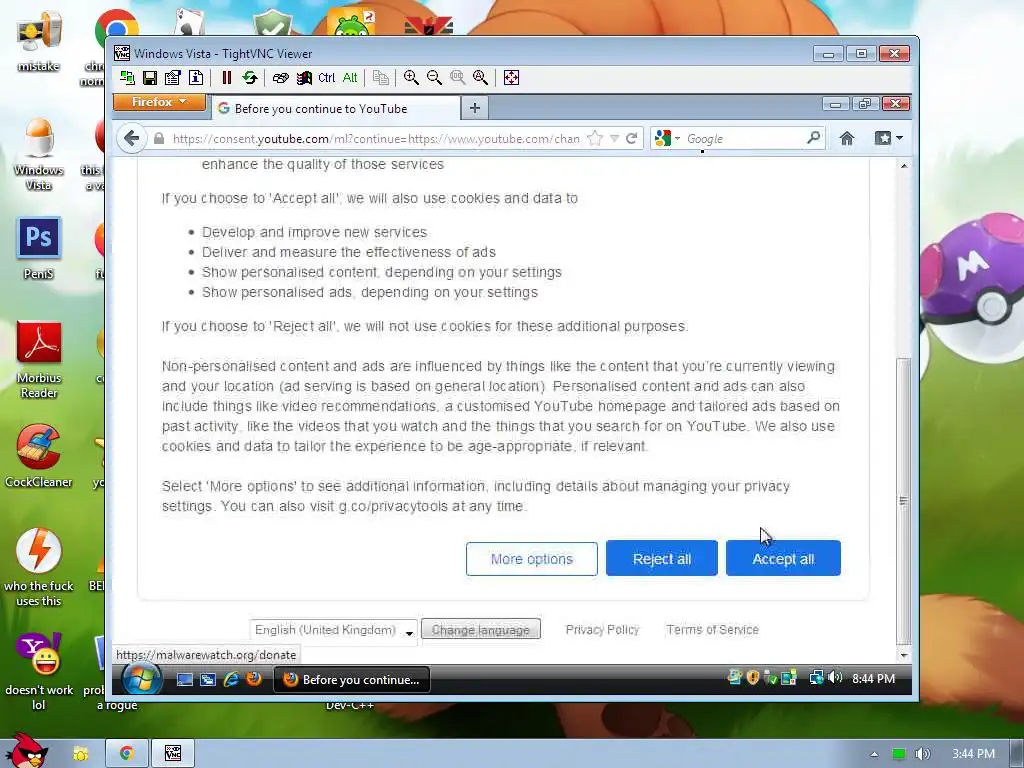Click the auto zoom magnifier icon
This screenshot has height=768, width=1024.
click(480, 78)
